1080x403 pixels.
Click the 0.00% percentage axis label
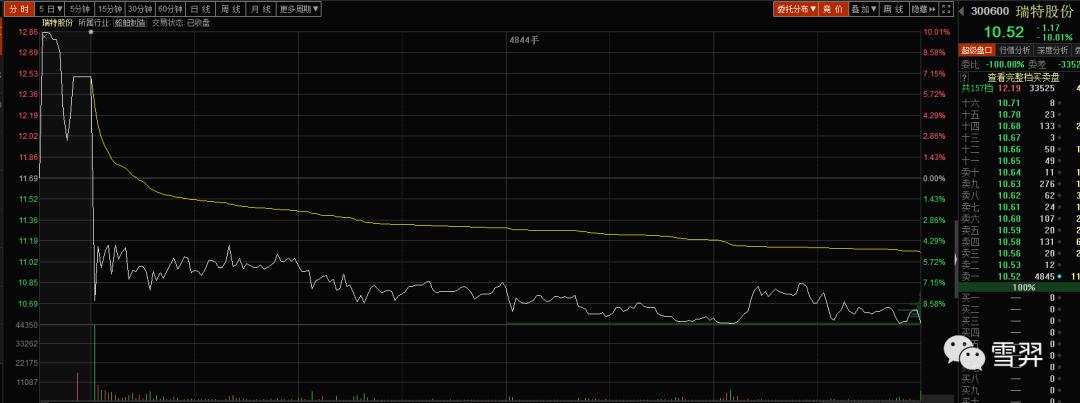click(935, 178)
